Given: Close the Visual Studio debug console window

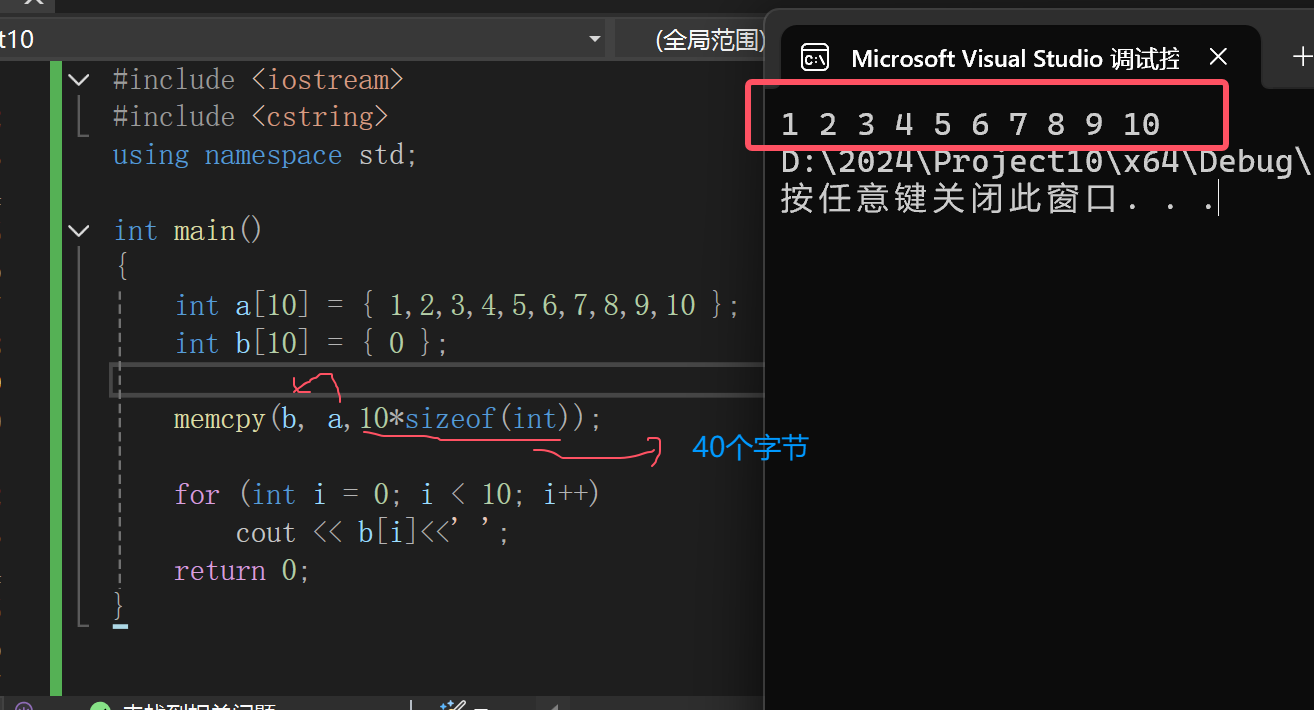Looking at the screenshot, I should 1218,57.
